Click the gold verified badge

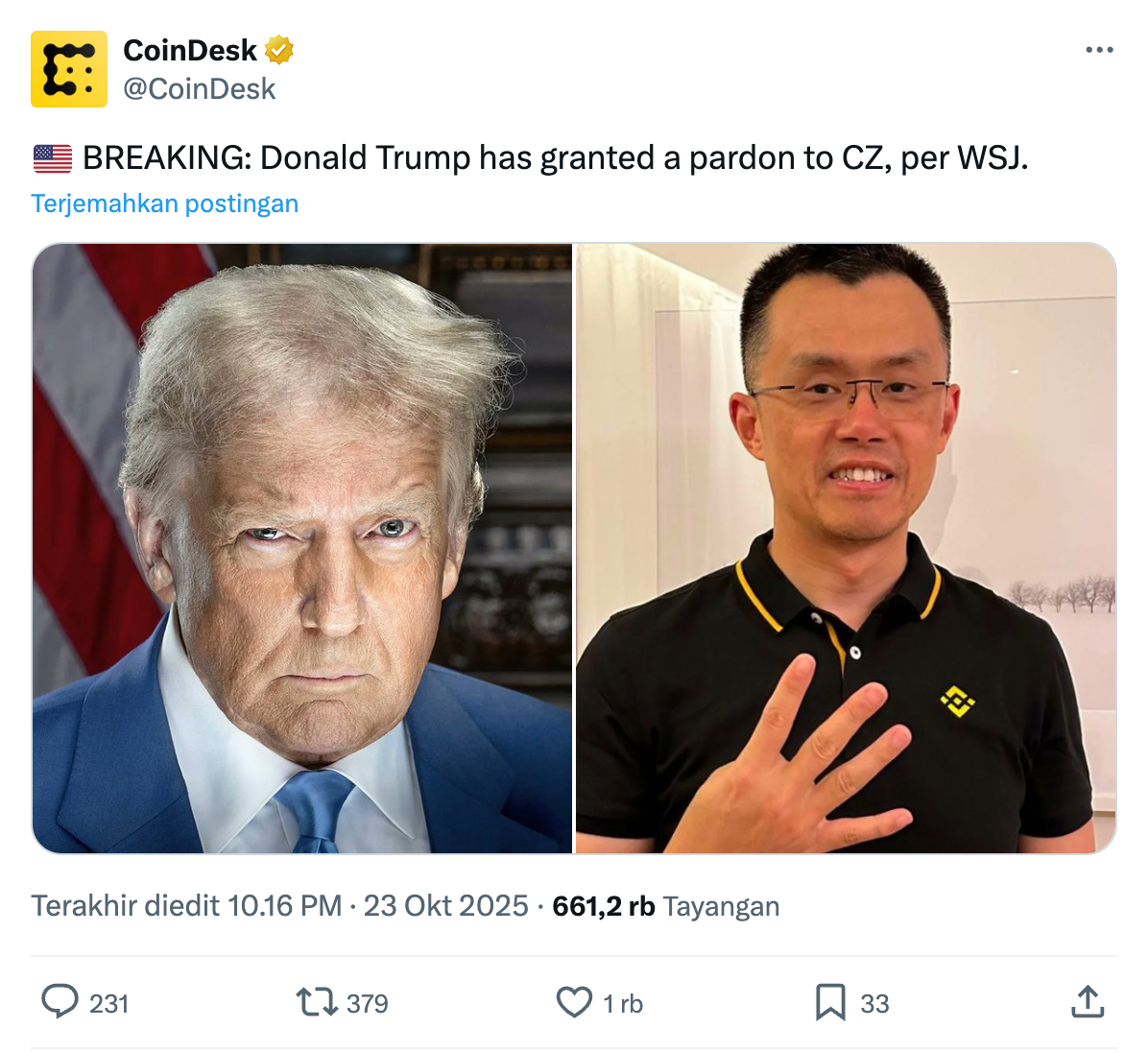(x=279, y=50)
